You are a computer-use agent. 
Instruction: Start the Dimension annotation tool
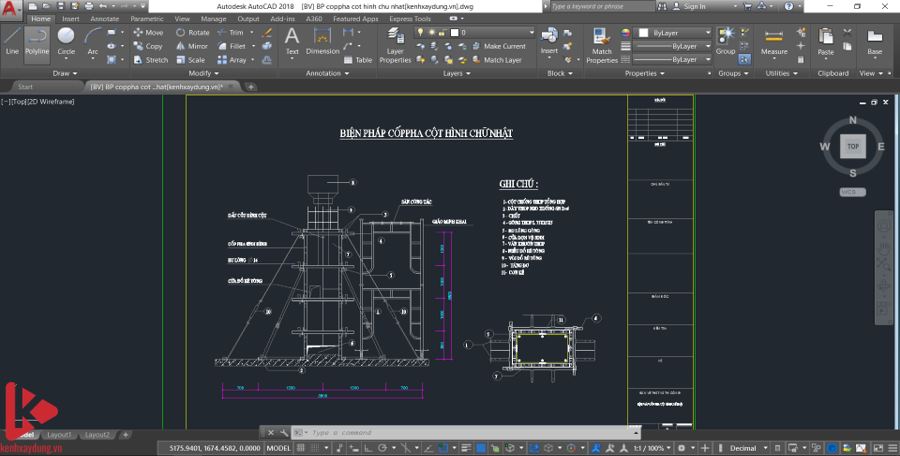pyautogui.click(x=322, y=41)
